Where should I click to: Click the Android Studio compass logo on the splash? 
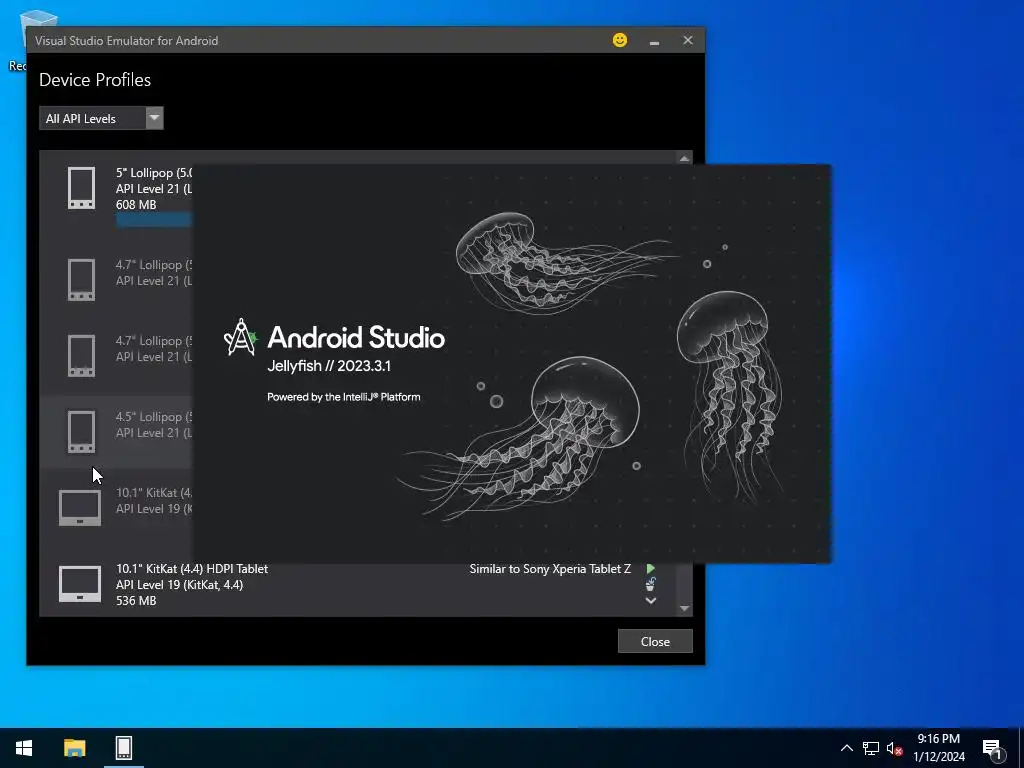(240, 337)
